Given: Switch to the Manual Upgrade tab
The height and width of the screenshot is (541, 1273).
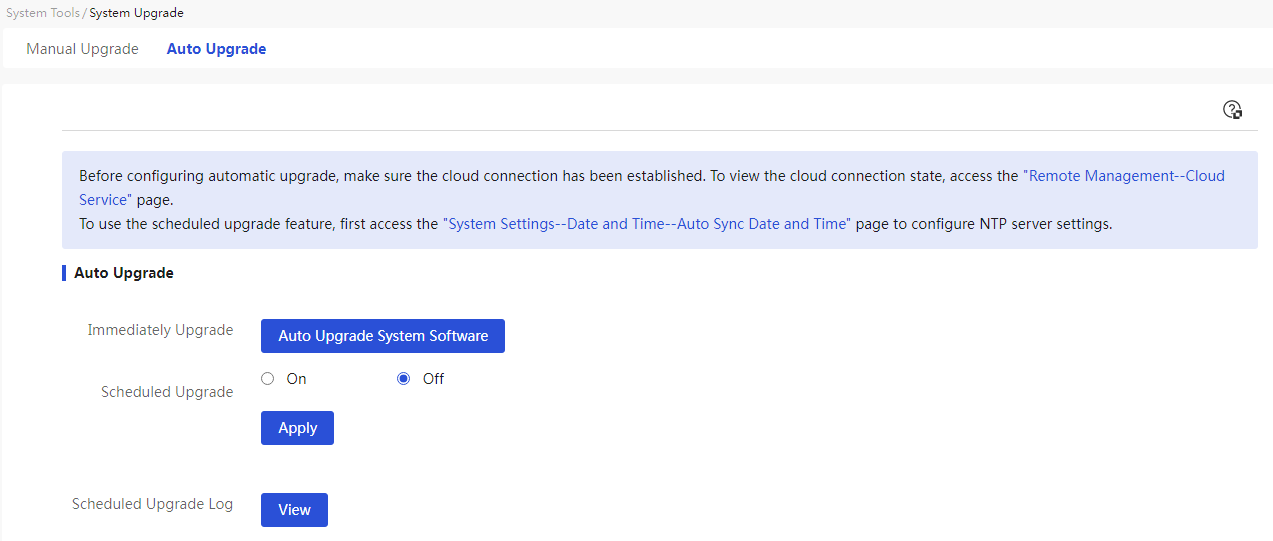Looking at the screenshot, I should point(82,49).
